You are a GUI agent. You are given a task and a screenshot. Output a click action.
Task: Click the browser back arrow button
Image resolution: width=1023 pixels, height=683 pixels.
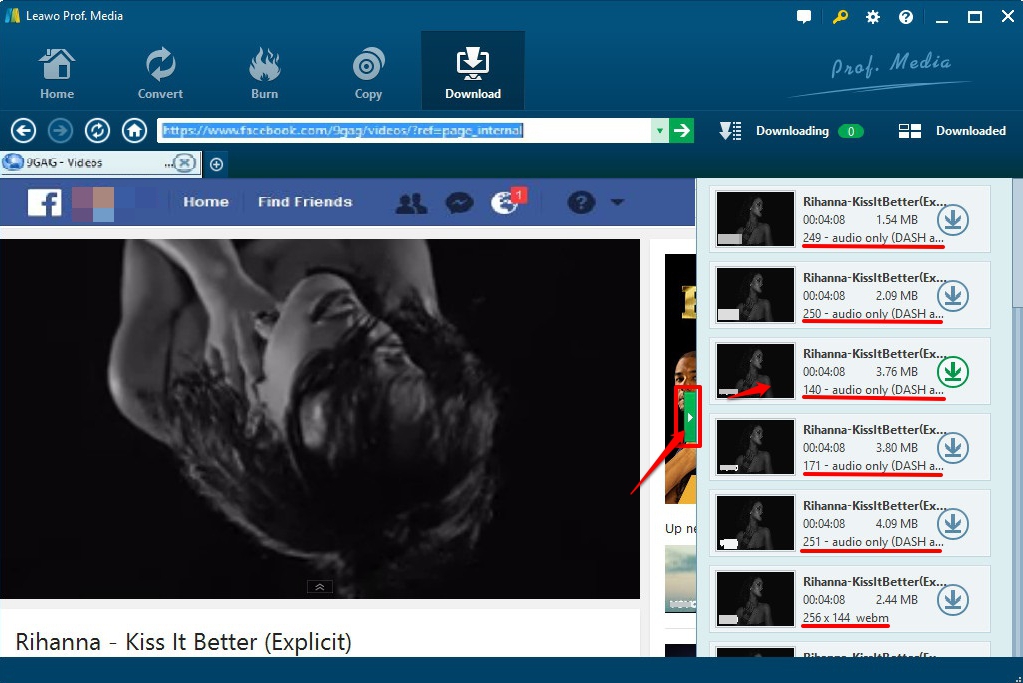23,131
